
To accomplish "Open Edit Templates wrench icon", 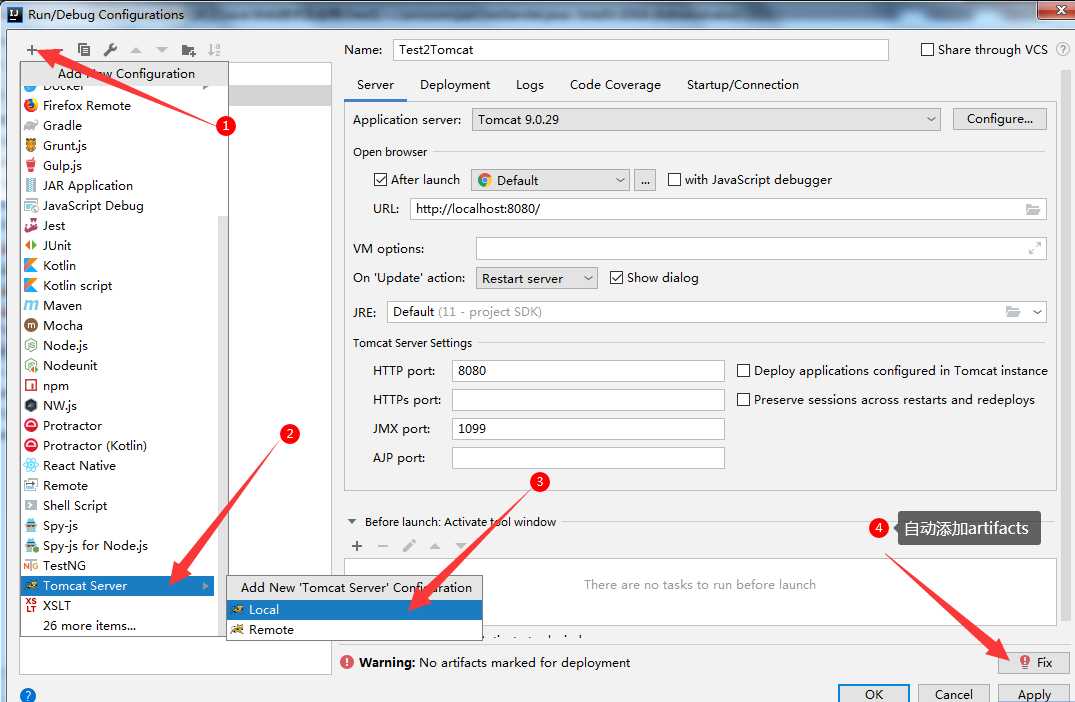I will tap(110, 49).
